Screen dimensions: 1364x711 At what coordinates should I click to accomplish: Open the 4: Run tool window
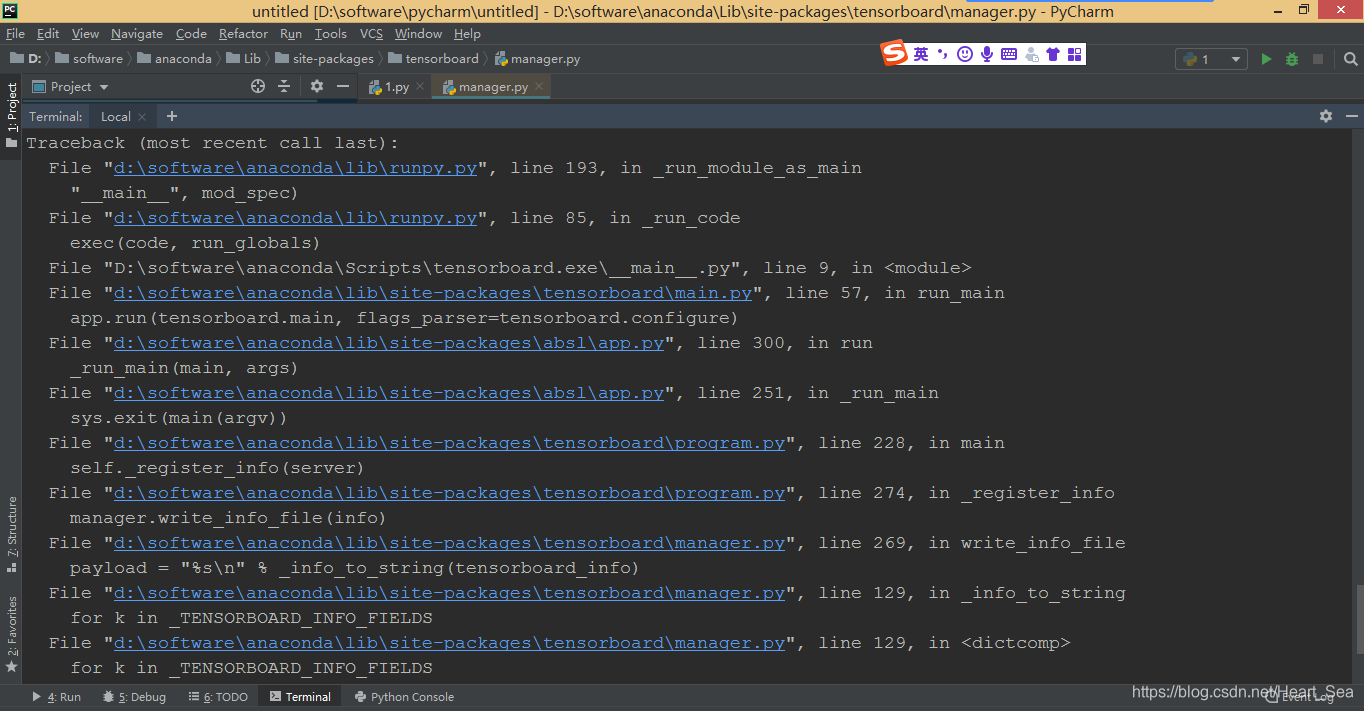coord(57,697)
